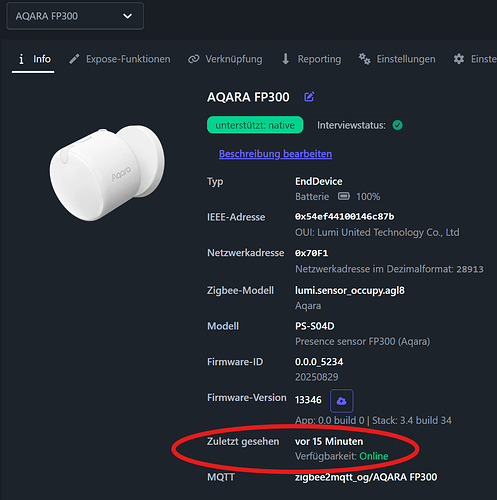The image size is (497, 500).
Task: Click the Beschreibung bearbeiten link
Action: tap(275, 154)
